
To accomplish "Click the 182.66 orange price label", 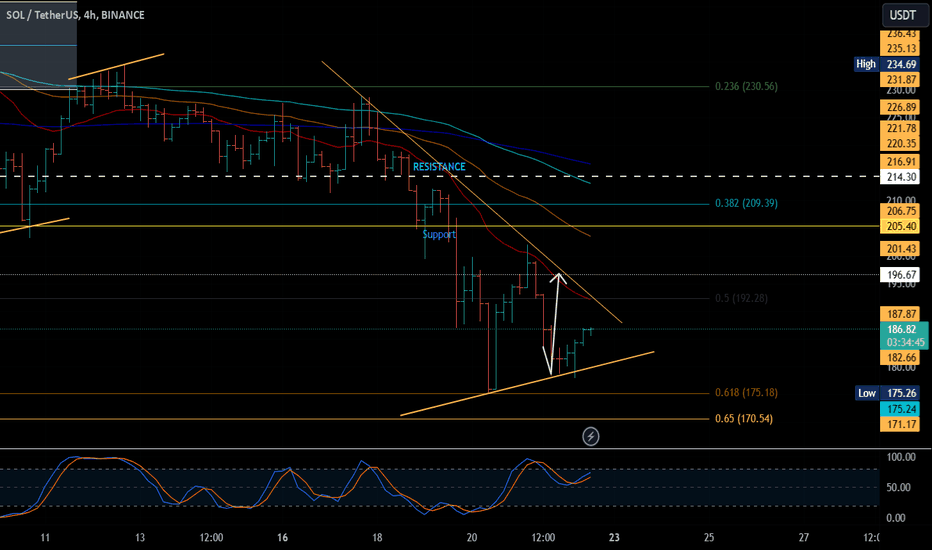I will tap(901, 357).
